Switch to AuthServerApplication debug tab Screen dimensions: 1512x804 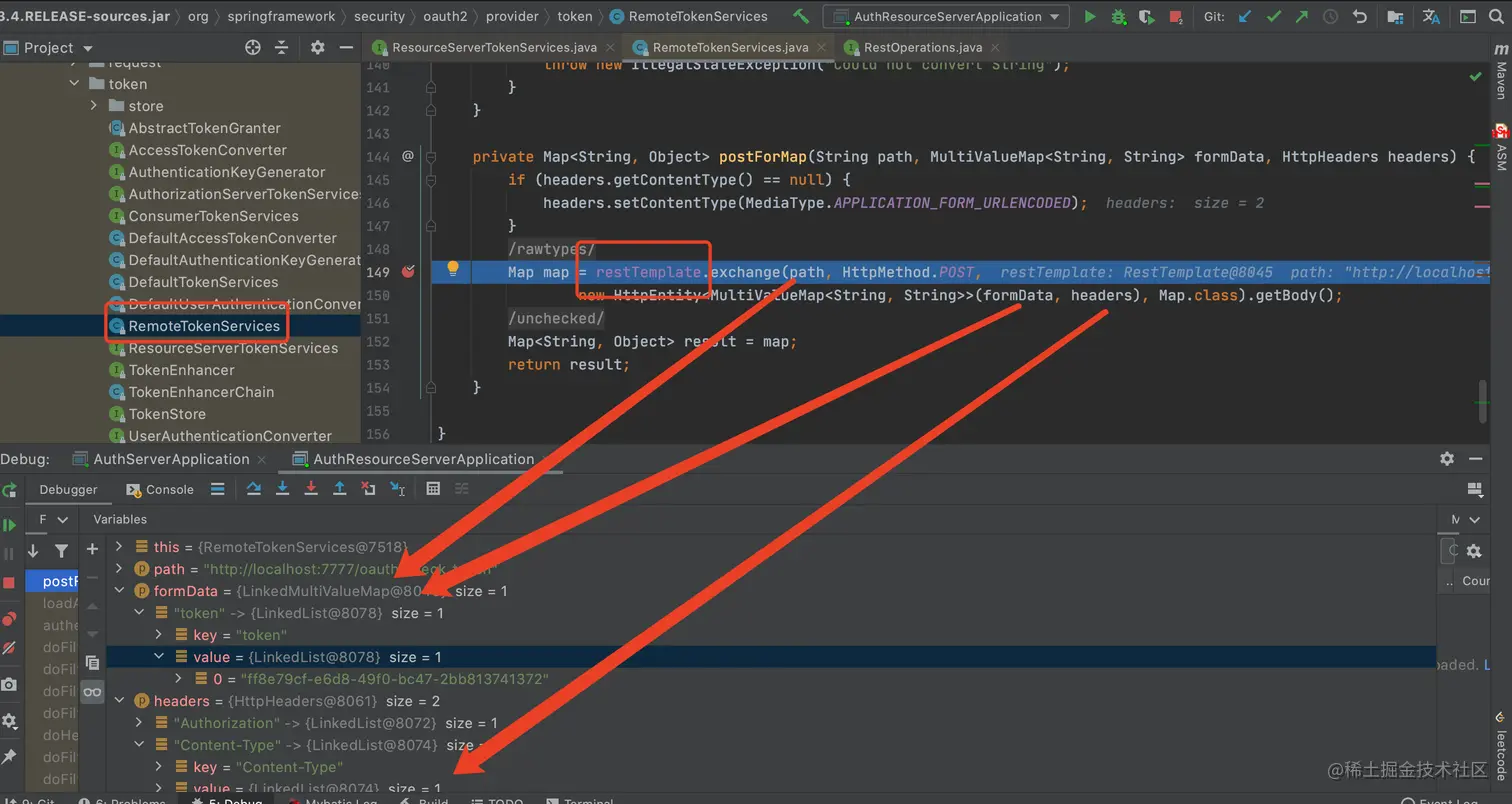click(x=171, y=459)
